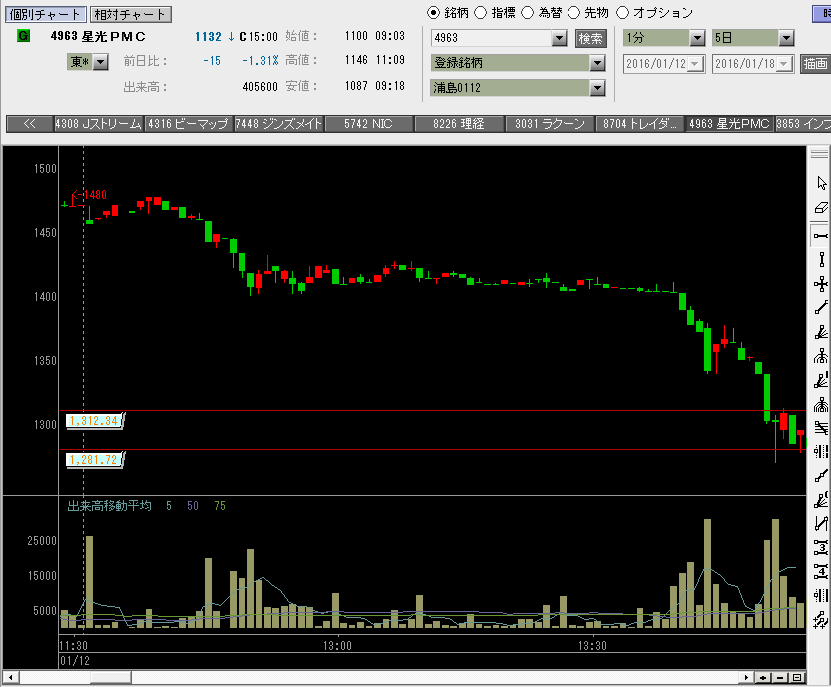Select the 為替 radio button
Viewport: 831px width, 687px height.
pyautogui.click(x=527, y=12)
